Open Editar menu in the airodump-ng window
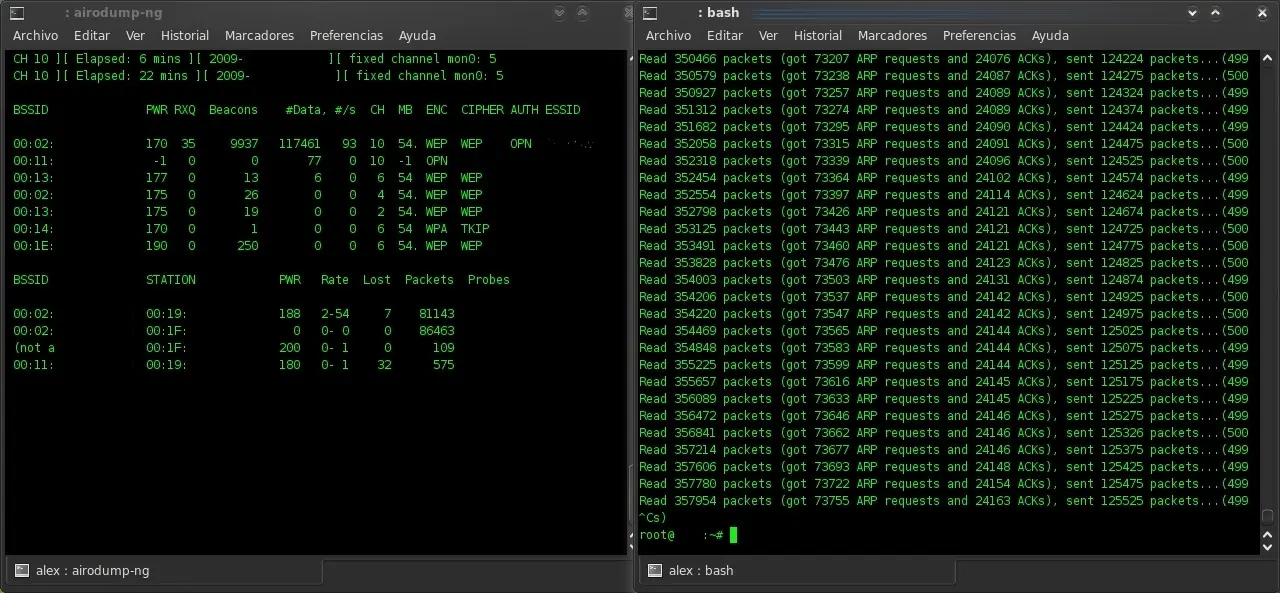This screenshot has height=593, width=1280. pos(92,35)
